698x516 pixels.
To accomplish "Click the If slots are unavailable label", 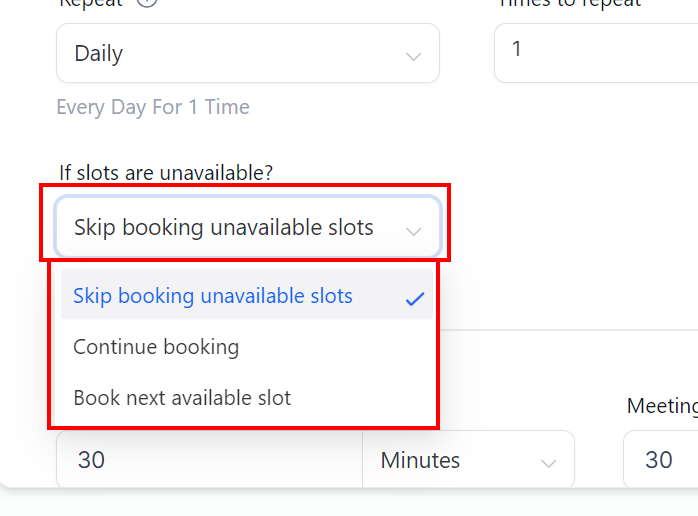I will [166, 173].
